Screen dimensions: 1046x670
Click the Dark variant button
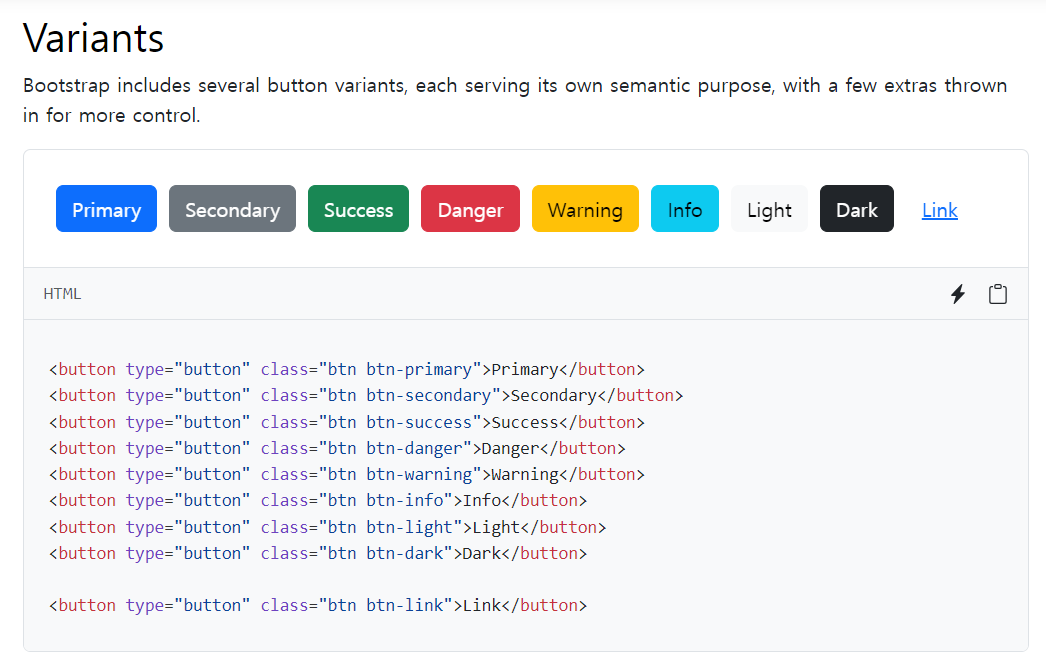(857, 209)
